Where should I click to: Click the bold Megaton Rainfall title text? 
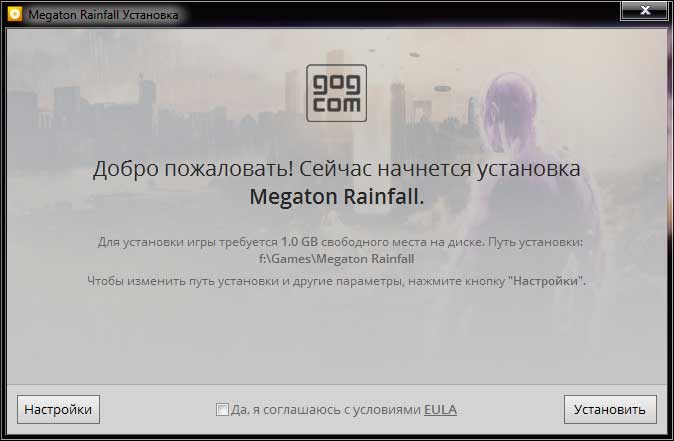(337, 197)
